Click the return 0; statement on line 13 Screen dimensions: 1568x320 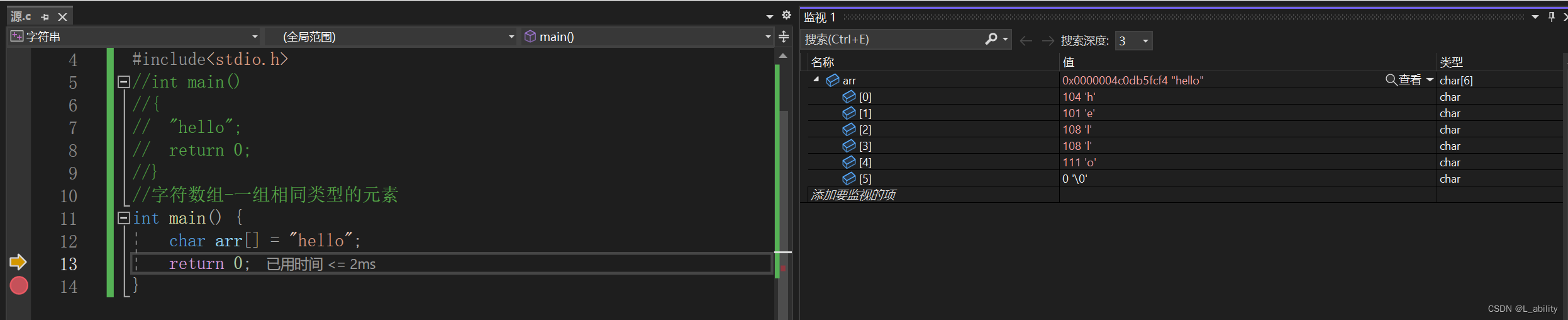tap(209, 263)
